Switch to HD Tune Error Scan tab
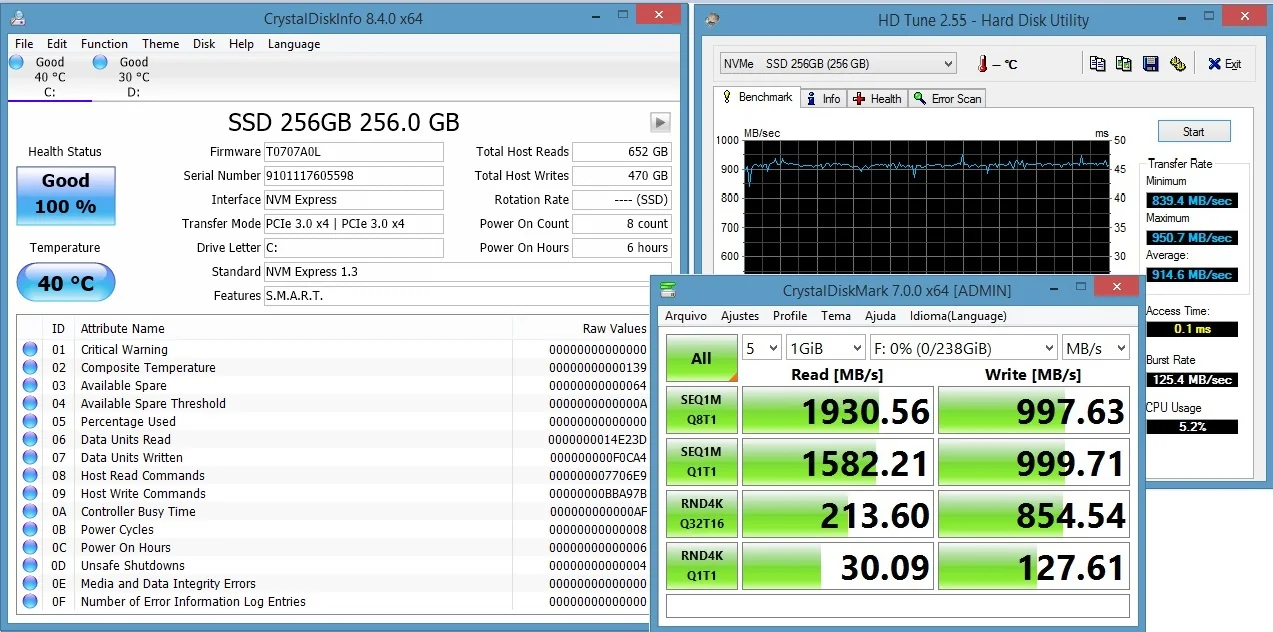The width and height of the screenshot is (1273, 632). 947,98
